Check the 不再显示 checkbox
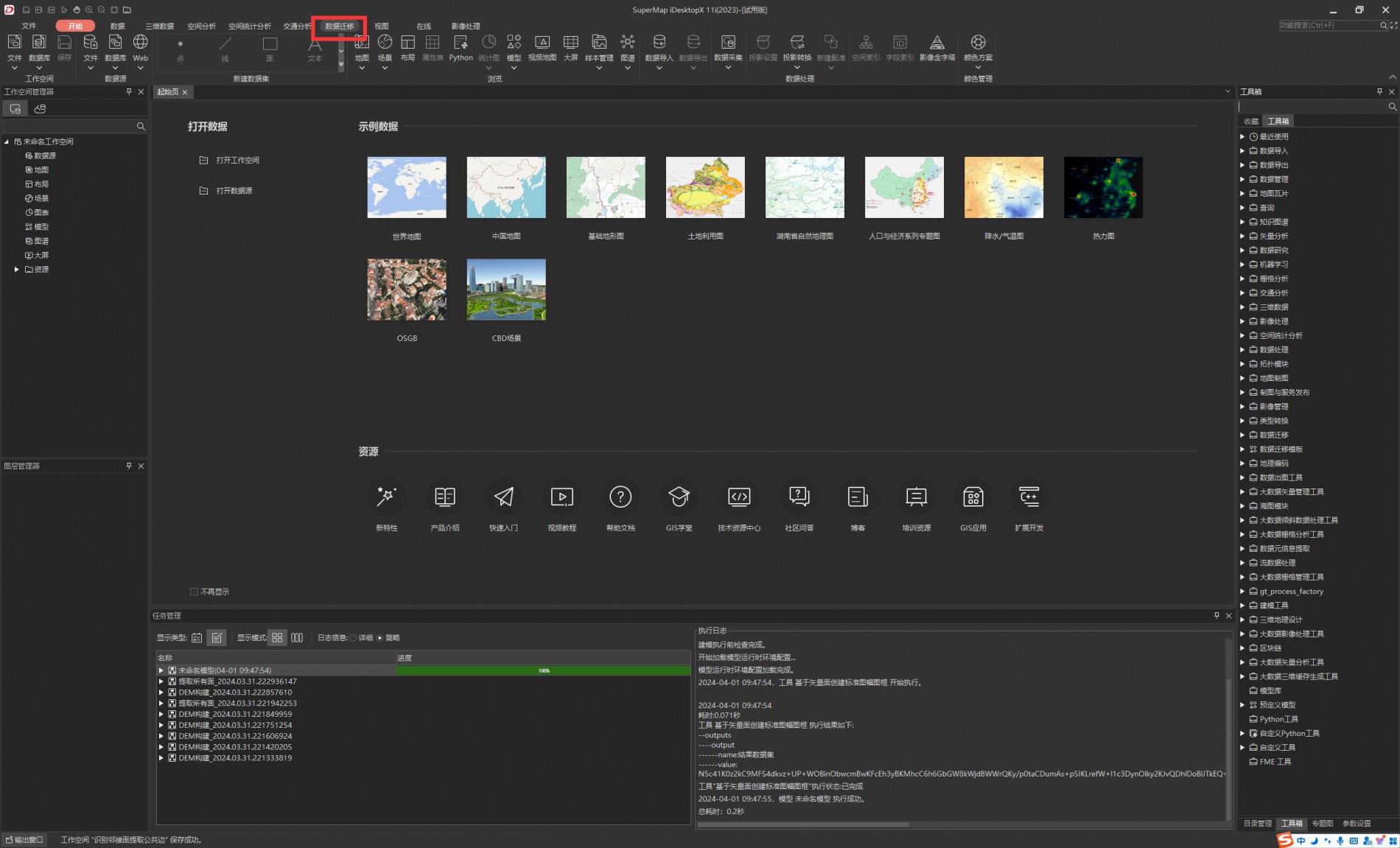1400x848 pixels. [194, 592]
